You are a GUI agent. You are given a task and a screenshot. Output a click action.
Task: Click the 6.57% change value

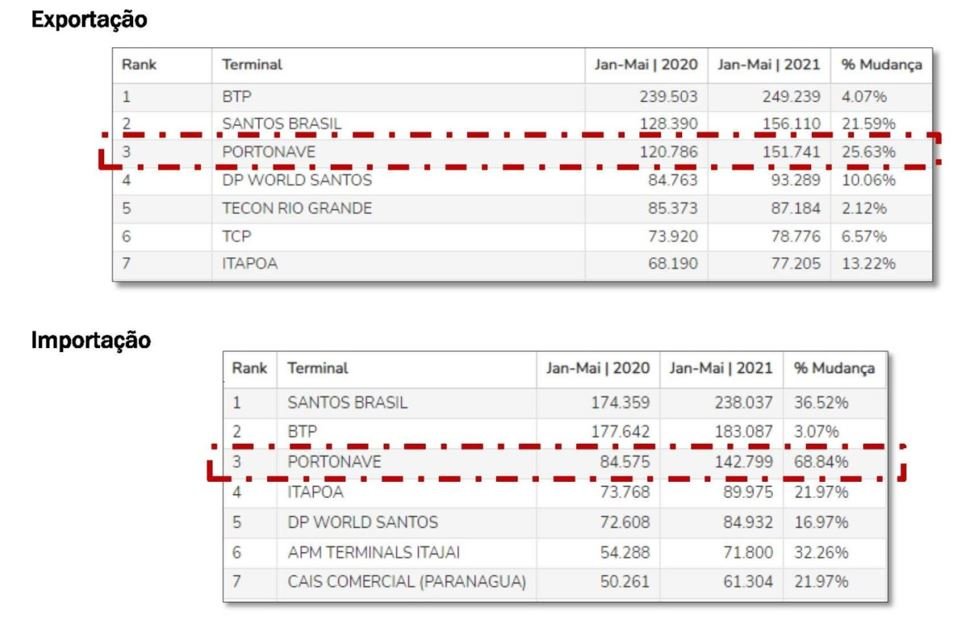[864, 236]
